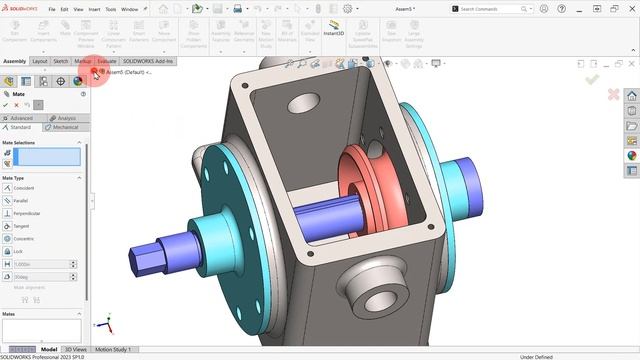The width and height of the screenshot is (640, 360).
Task: Open the View menu
Action: pyautogui.click(x=78, y=9)
